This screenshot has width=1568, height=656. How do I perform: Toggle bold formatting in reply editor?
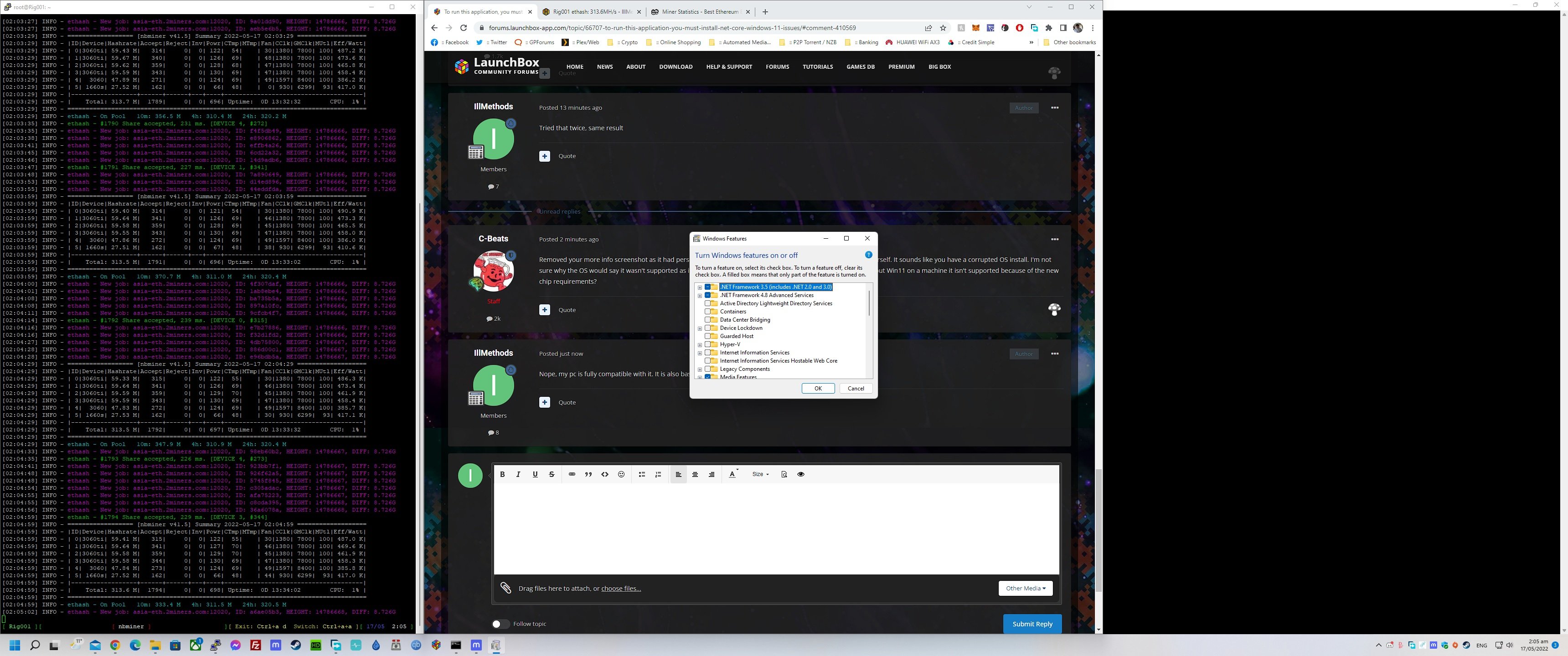[502, 474]
